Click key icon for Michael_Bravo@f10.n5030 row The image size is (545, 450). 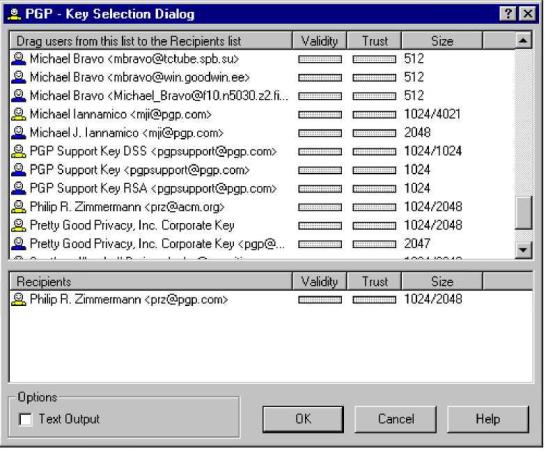pos(18,96)
